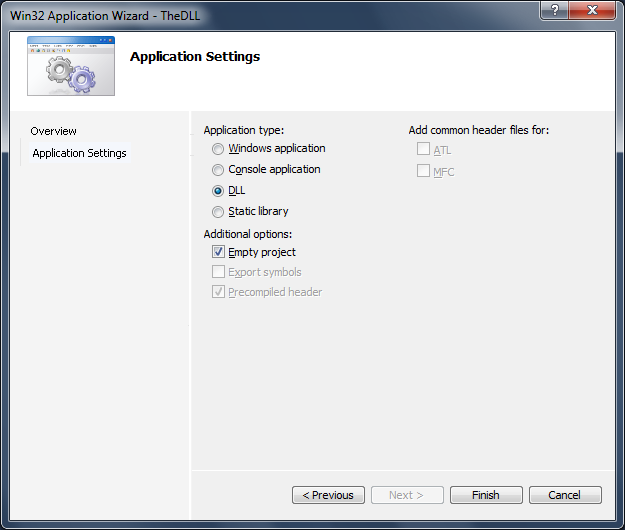Enable MFC common header files

click(423, 171)
